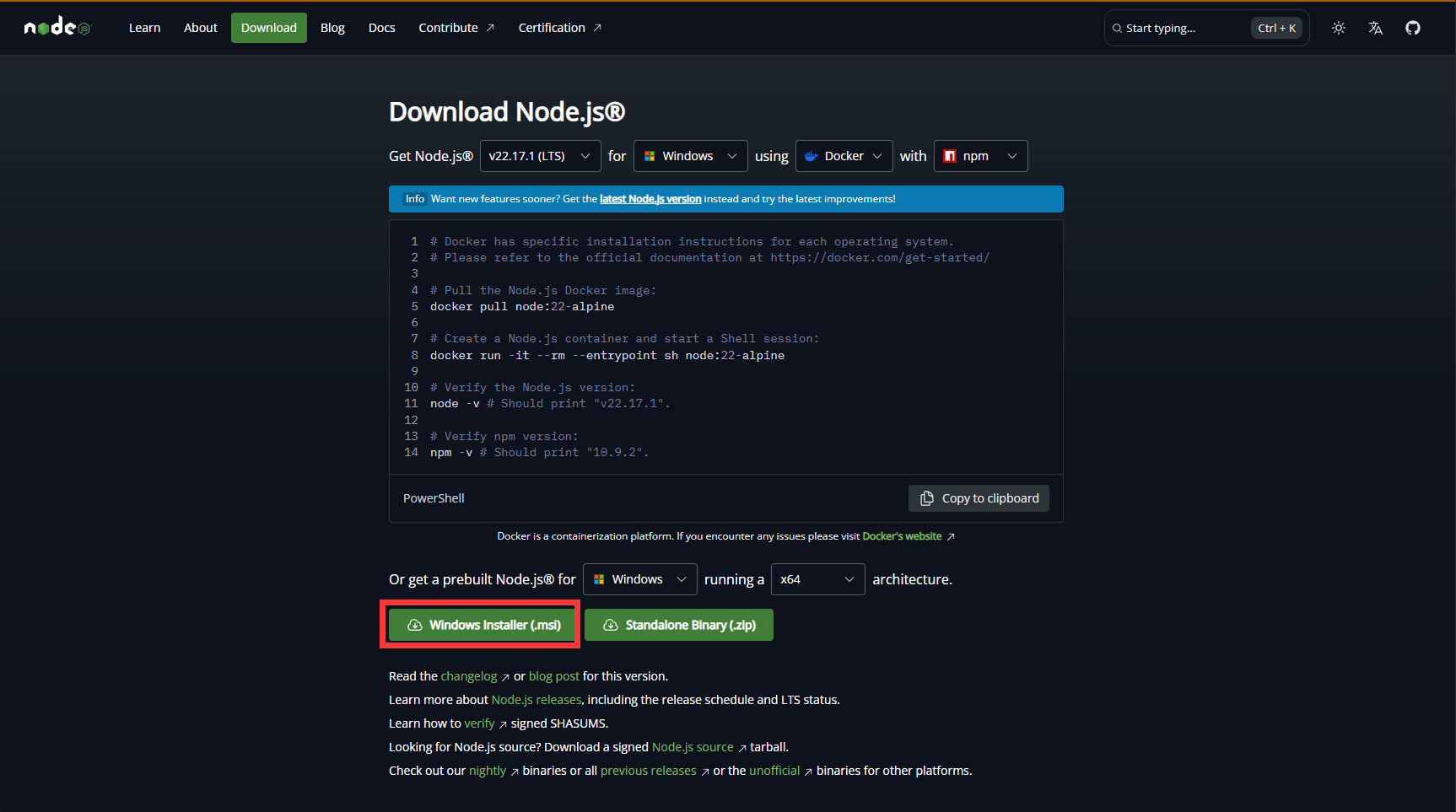Open the x64 architecture dropdown

(x=817, y=579)
